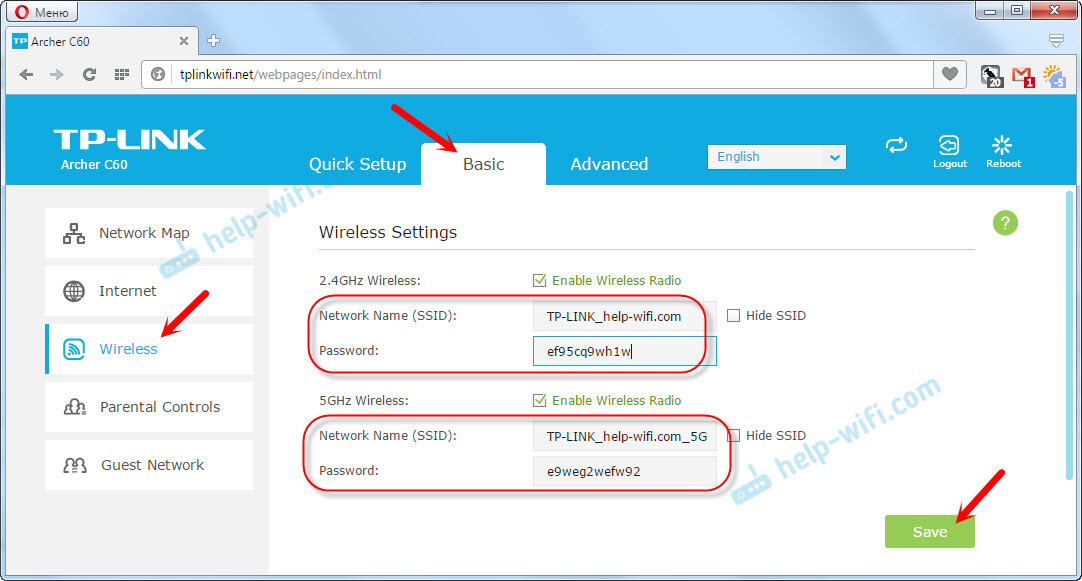Open Parental Controls in sidebar

click(x=159, y=407)
